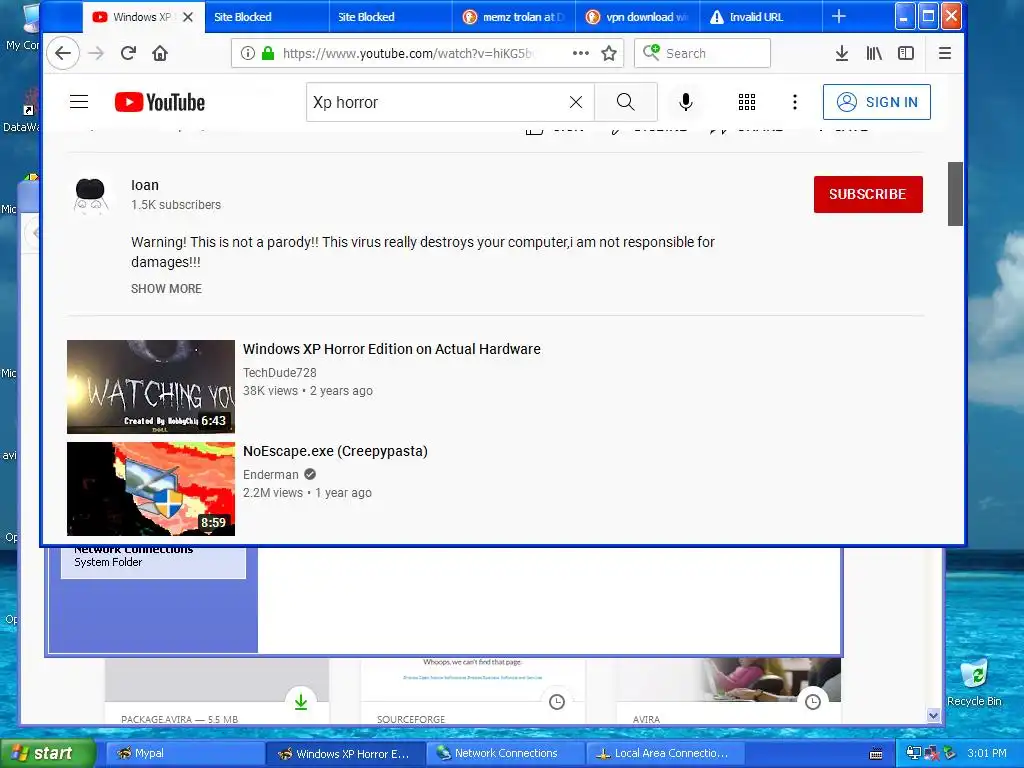The width and height of the screenshot is (1024, 768).
Task: Click the 1.5K subscribers text
Action: click(176, 205)
